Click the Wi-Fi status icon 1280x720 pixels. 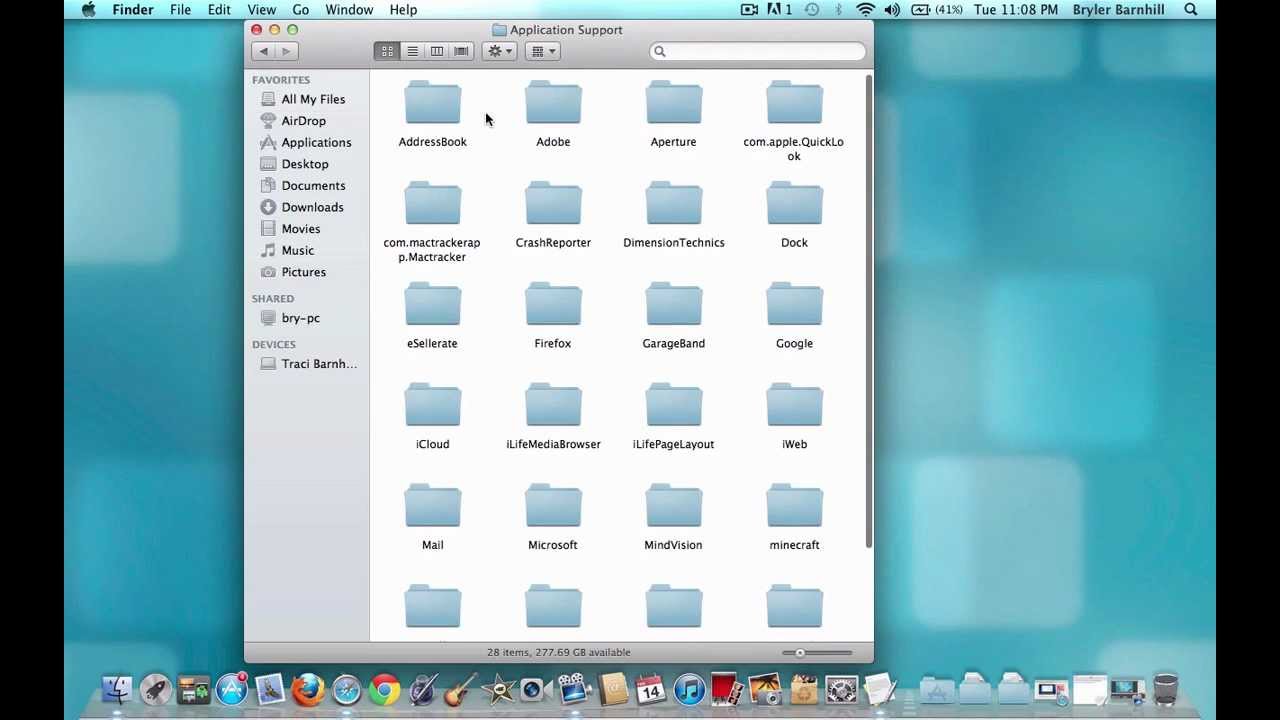click(866, 9)
